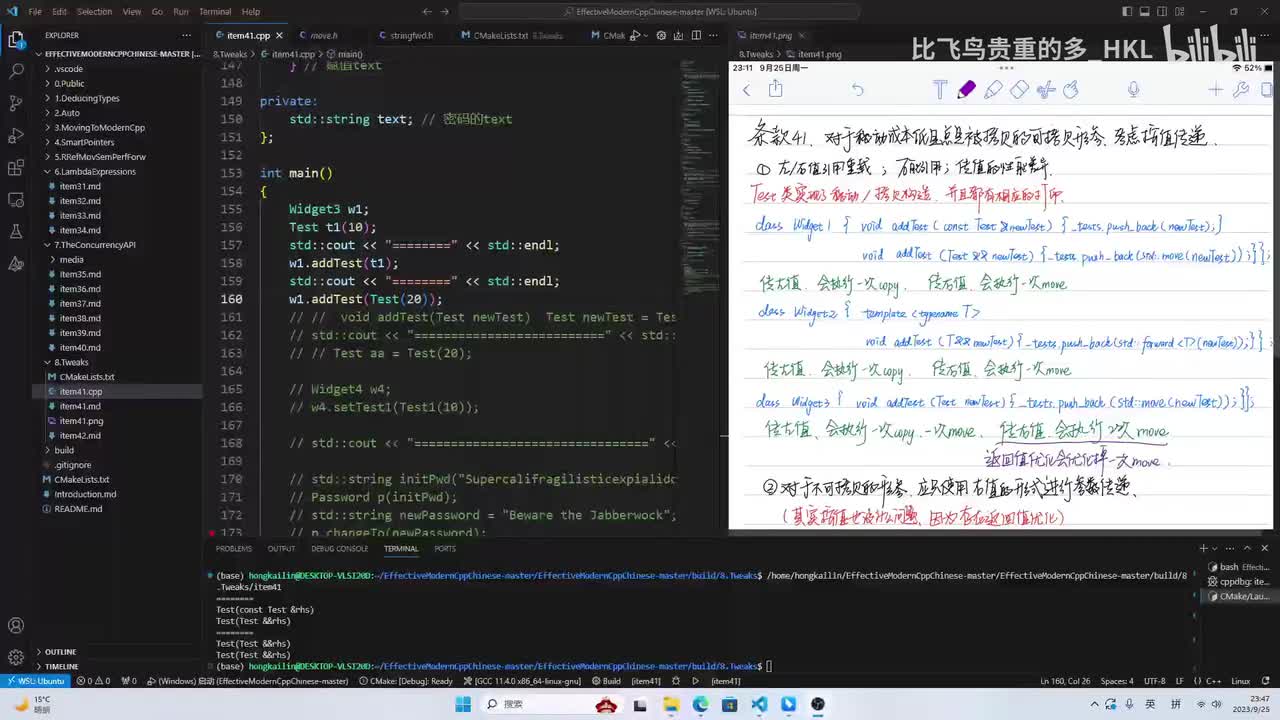1280x720 pixels.
Task: Open the Source Control view
Action: click(x=16, y=103)
